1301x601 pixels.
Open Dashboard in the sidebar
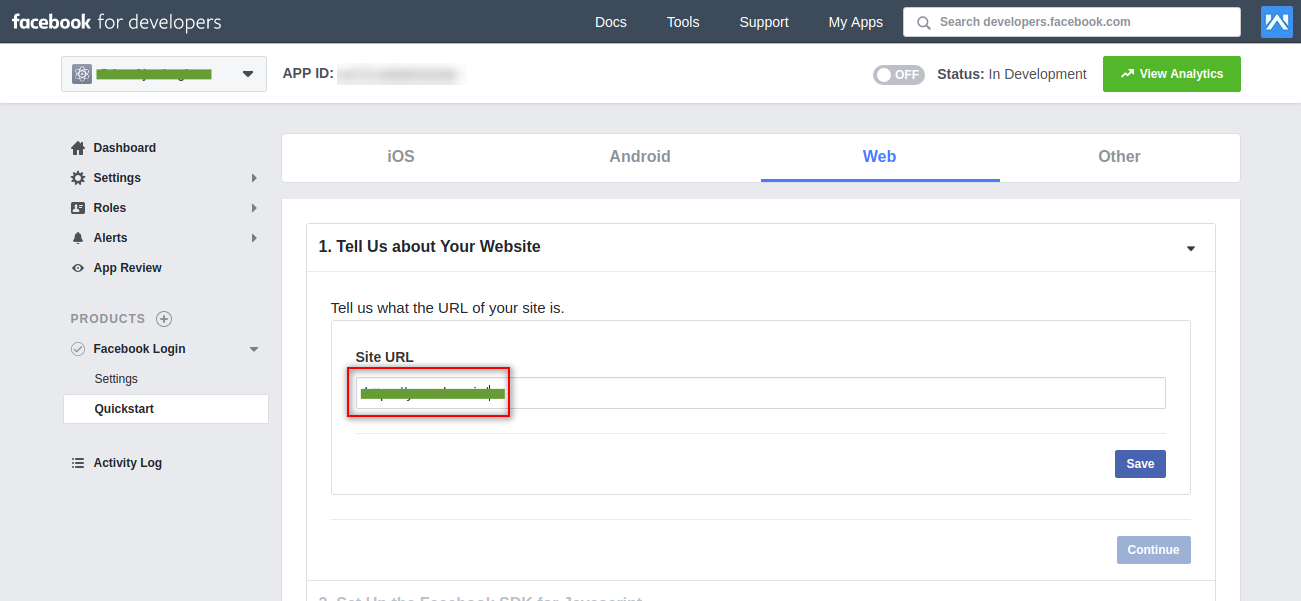coord(125,148)
